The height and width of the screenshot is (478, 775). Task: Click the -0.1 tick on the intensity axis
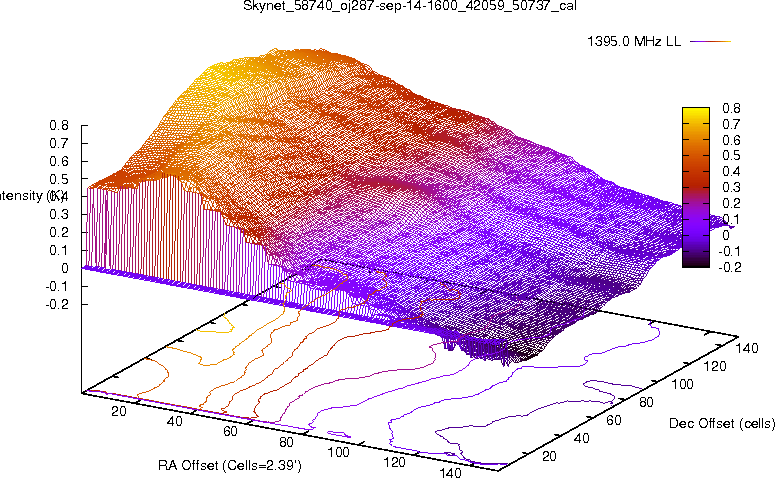click(x=57, y=286)
